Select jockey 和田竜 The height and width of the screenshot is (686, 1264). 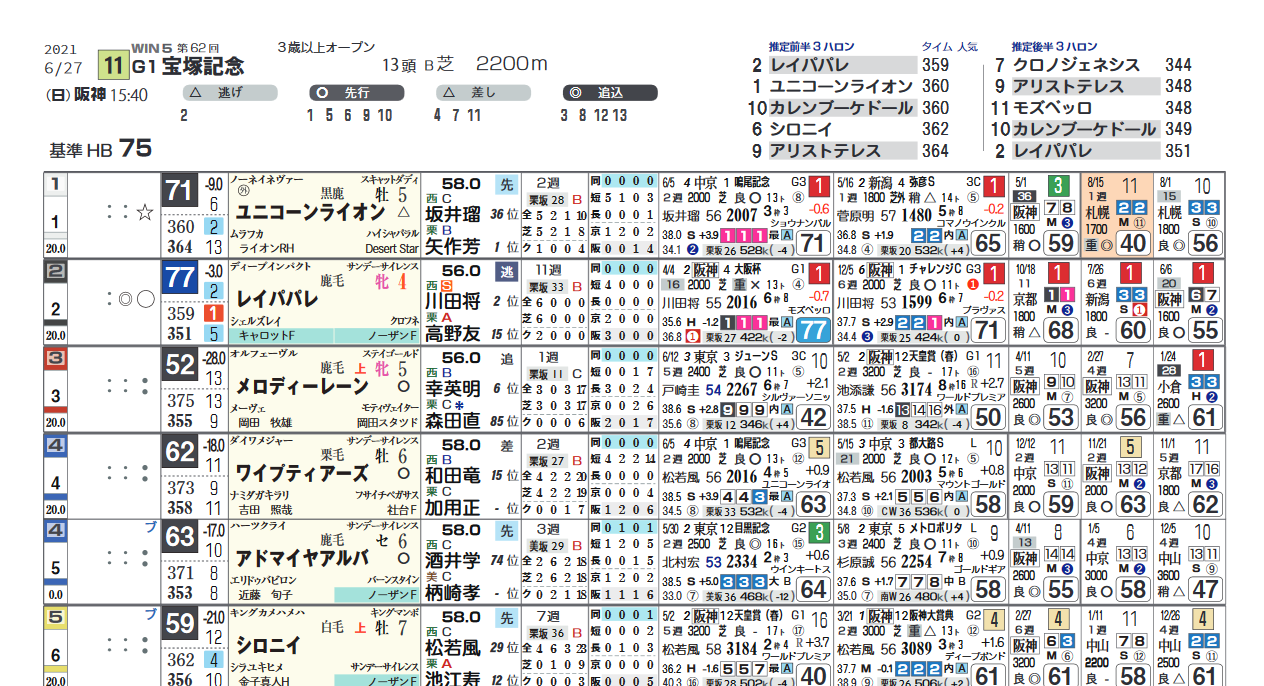[x=453, y=475]
